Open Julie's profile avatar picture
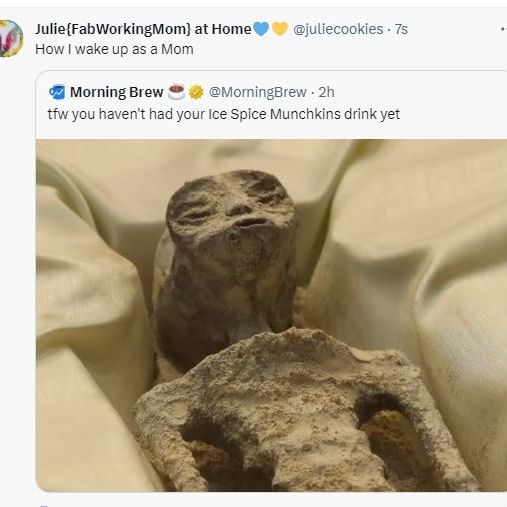The image size is (507, 507). tap(11, 38)
